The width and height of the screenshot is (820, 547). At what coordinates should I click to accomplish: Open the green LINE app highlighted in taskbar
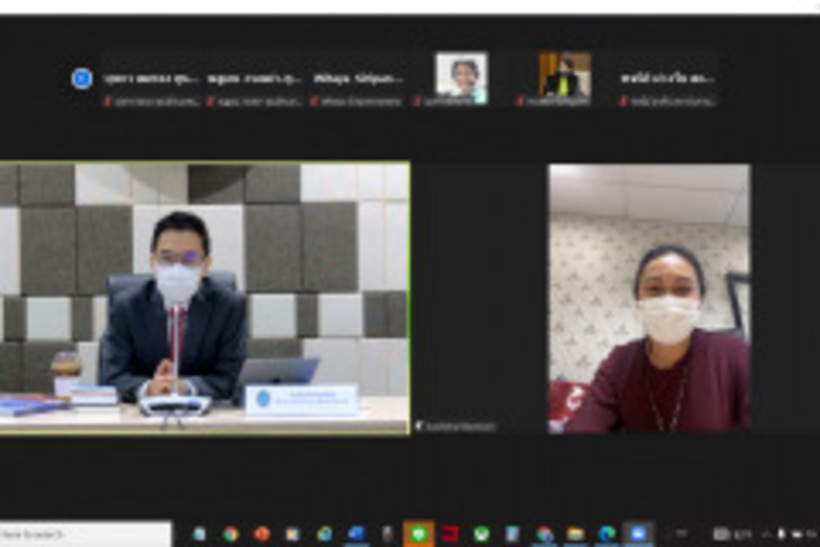[418, 534]
